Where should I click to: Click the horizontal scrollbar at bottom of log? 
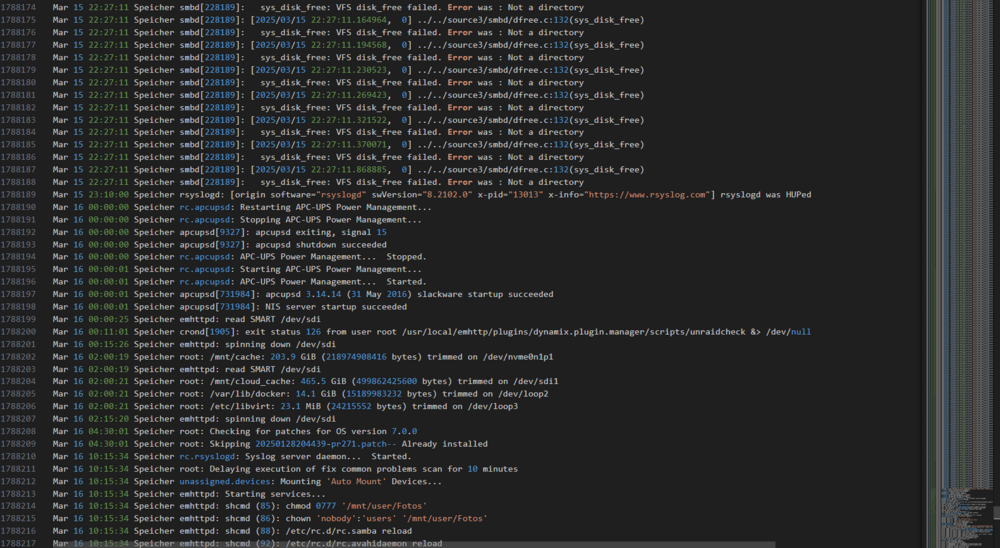pos(388,545)
